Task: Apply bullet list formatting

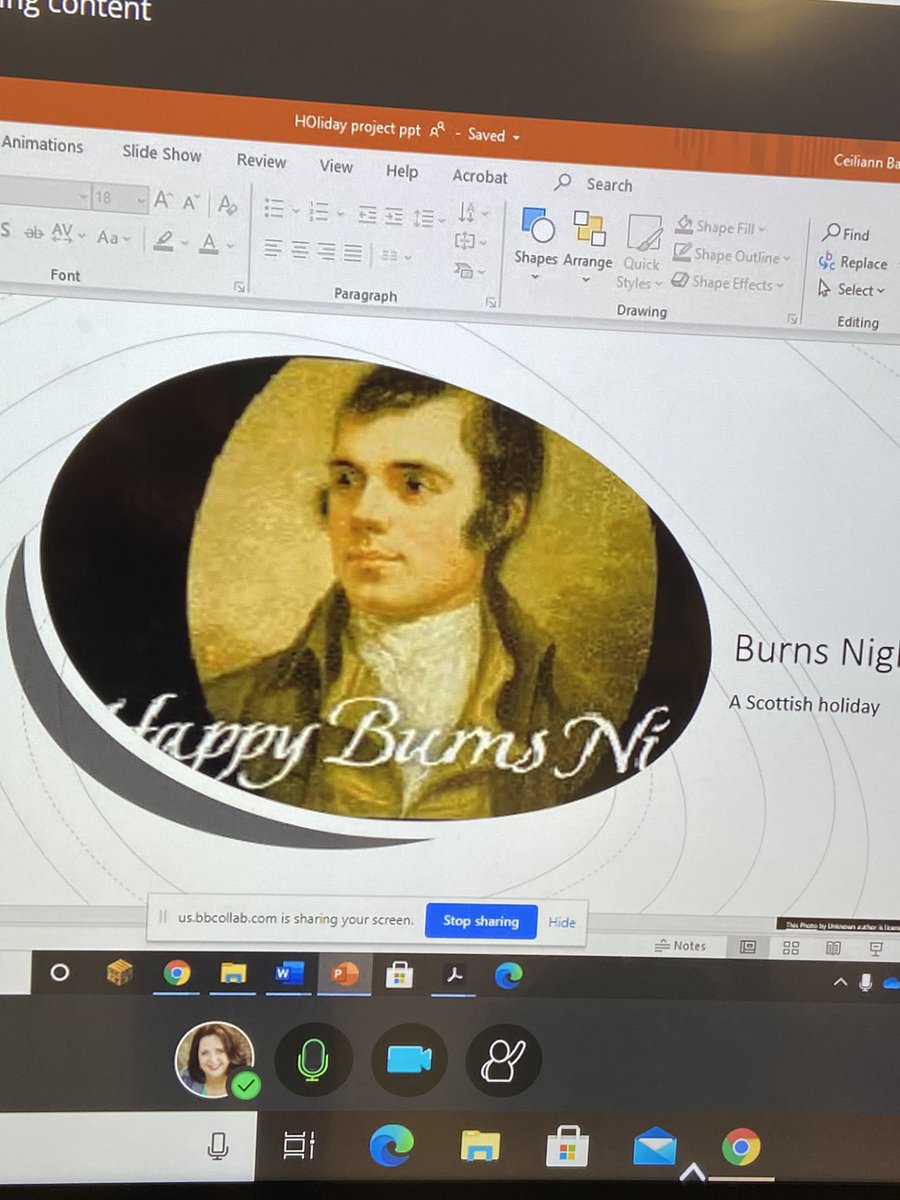Action: [x=274, y=208]
